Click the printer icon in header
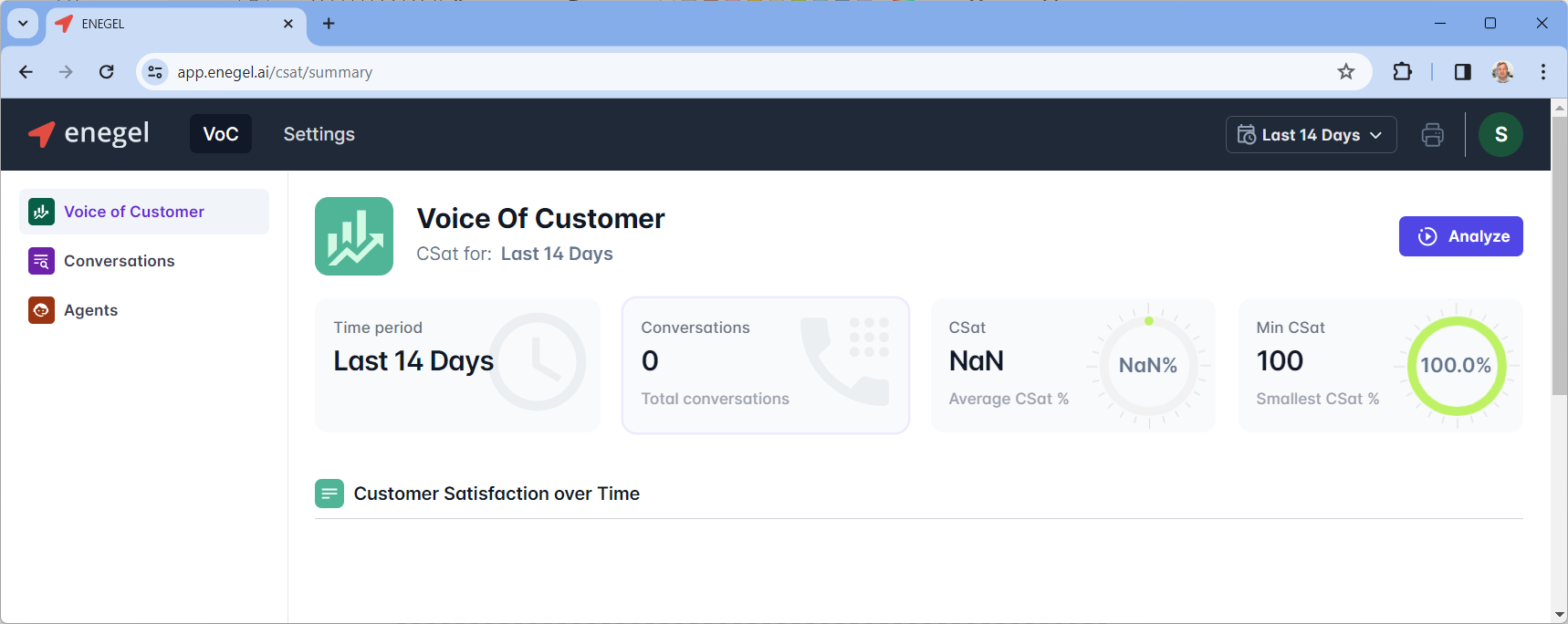 pyautogui.click(x=1433, y=135)
